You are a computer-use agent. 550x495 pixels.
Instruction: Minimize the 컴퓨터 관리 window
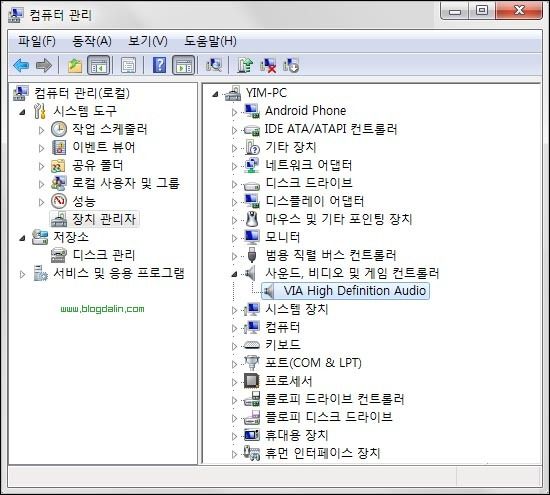tap(455, 12)
